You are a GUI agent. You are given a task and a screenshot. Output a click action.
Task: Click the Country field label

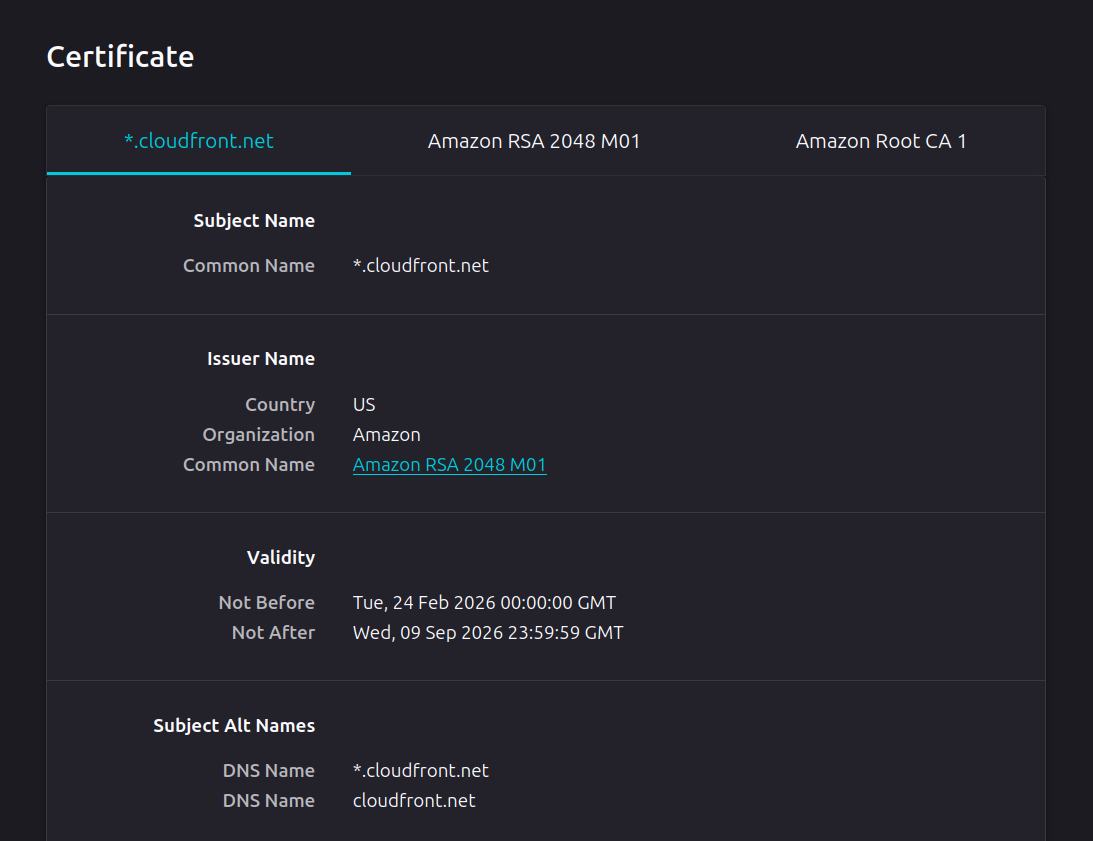coord(279,405)
